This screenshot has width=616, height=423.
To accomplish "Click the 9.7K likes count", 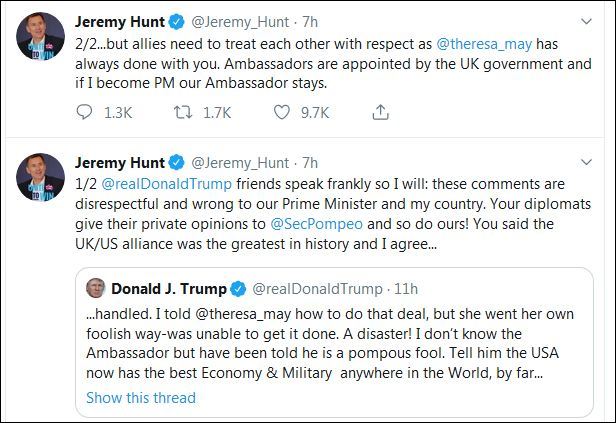I will point(322,112).
